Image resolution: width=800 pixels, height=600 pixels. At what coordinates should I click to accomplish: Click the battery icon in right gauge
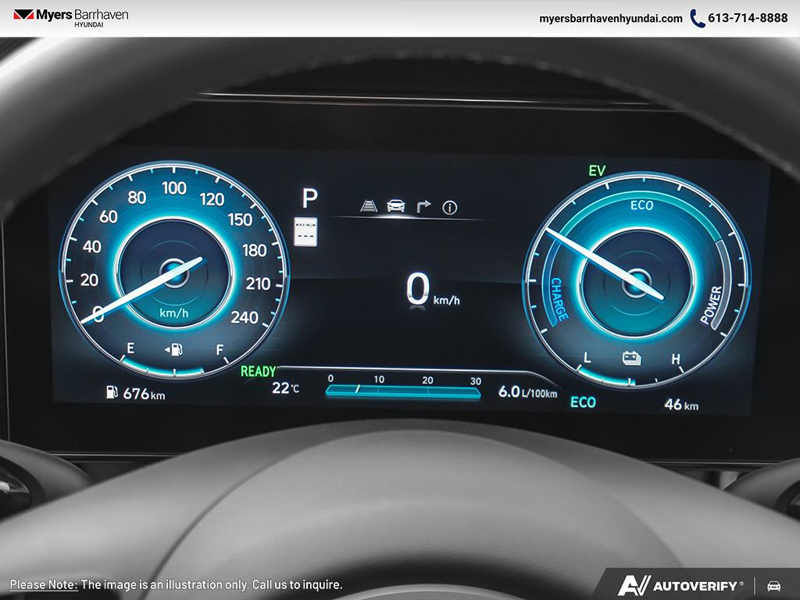point(631,357)
